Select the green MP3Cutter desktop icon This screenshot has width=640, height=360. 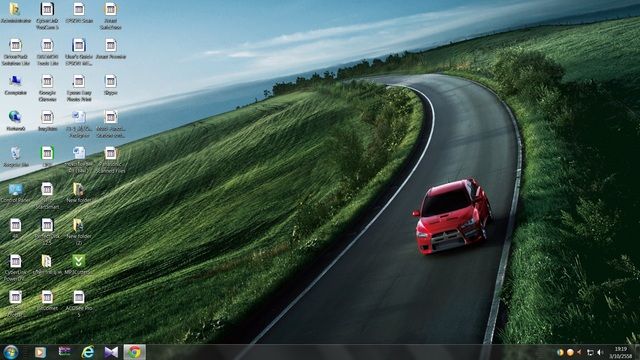[78, 264]
